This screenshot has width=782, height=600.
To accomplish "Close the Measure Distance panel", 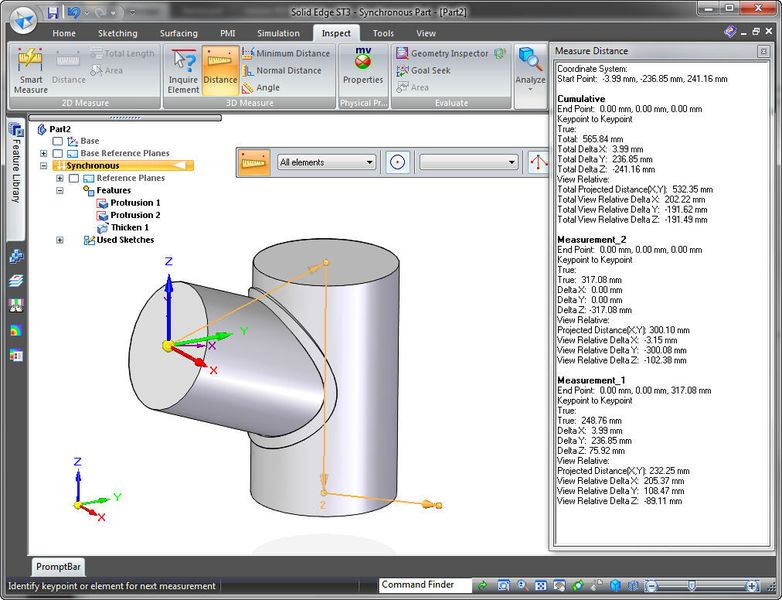I will 763,51.
